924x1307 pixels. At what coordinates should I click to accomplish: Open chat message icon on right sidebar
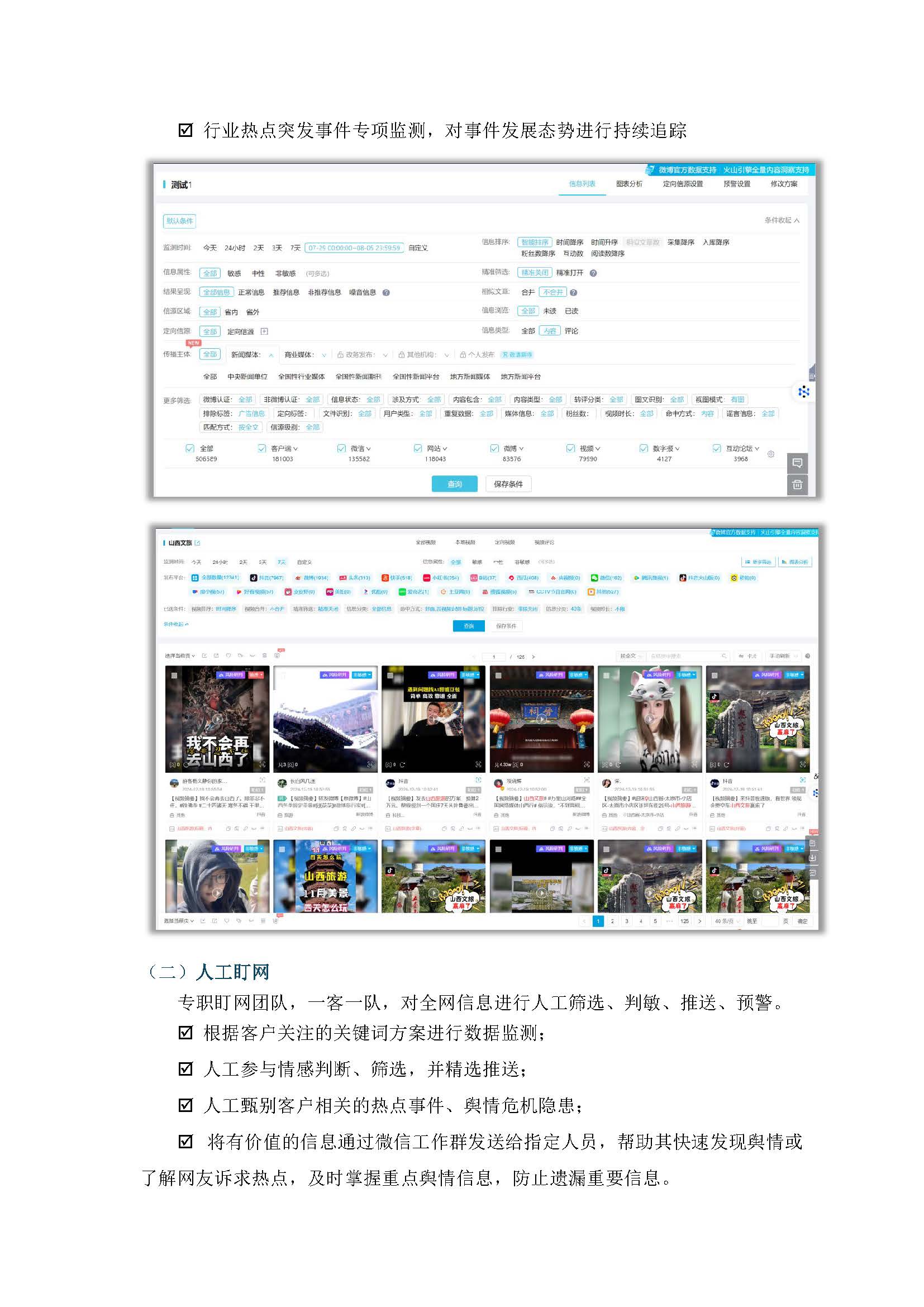click(x=797, y=463)
